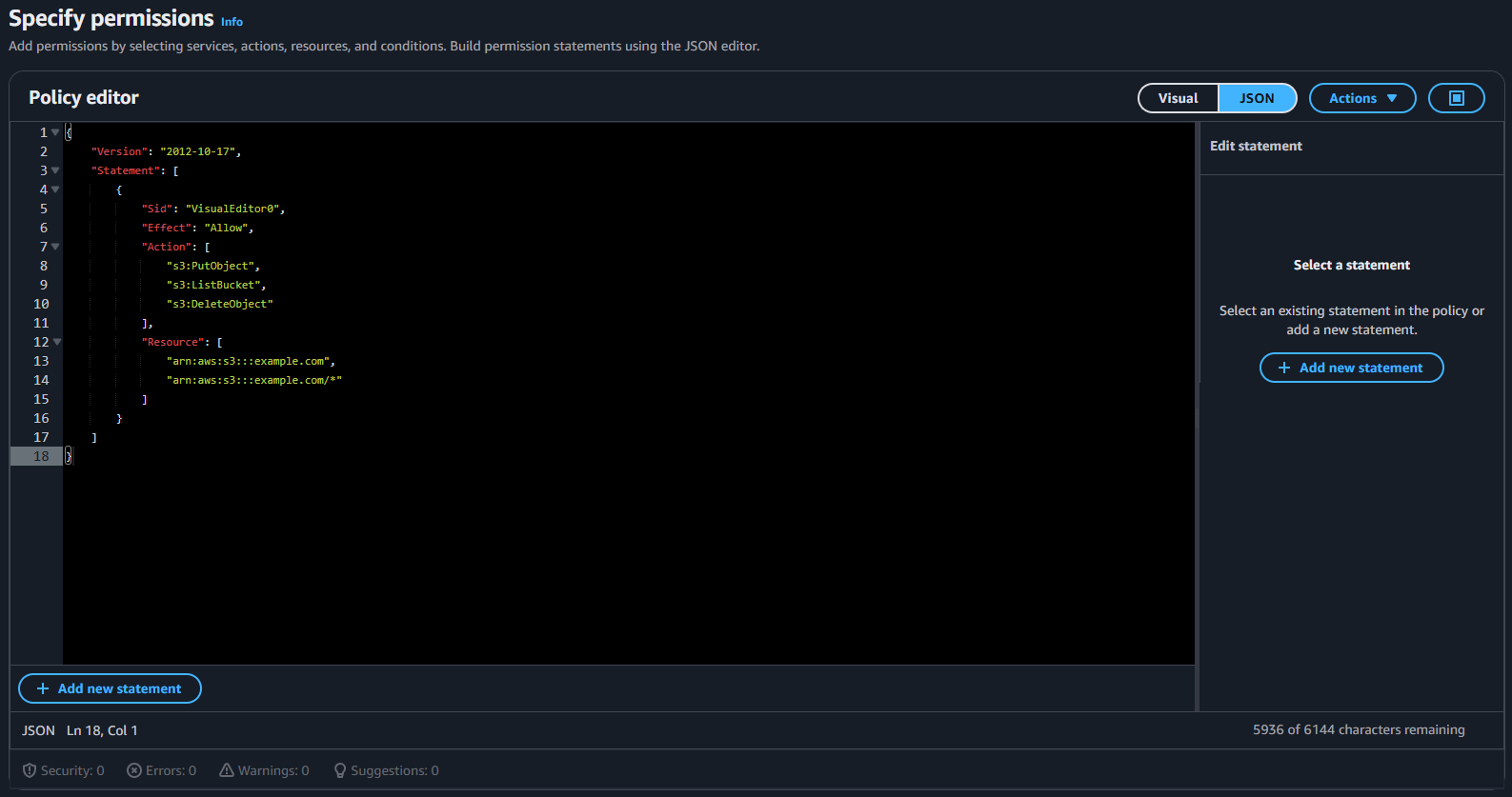Select the JSON editor mode
Image resolution: width=1512 pixels, height=797 pixels.
pos(1257,98)
